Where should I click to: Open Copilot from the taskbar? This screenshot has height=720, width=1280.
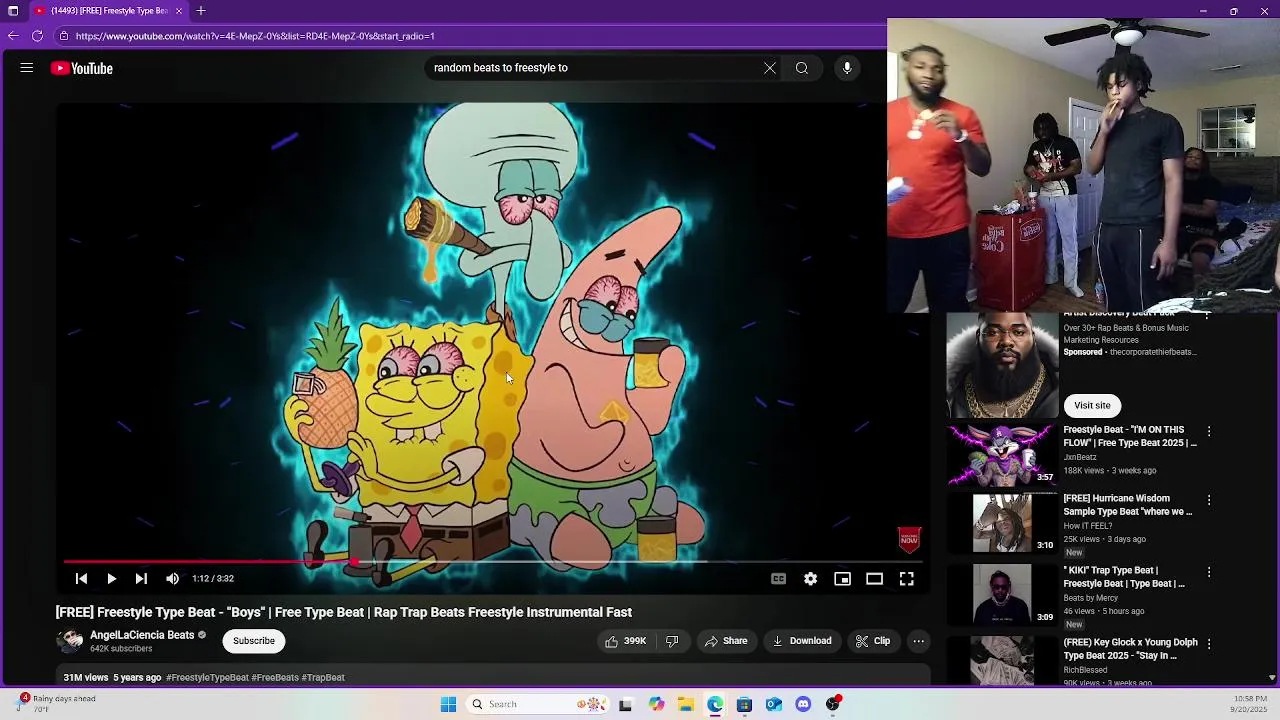click(656, 704)
